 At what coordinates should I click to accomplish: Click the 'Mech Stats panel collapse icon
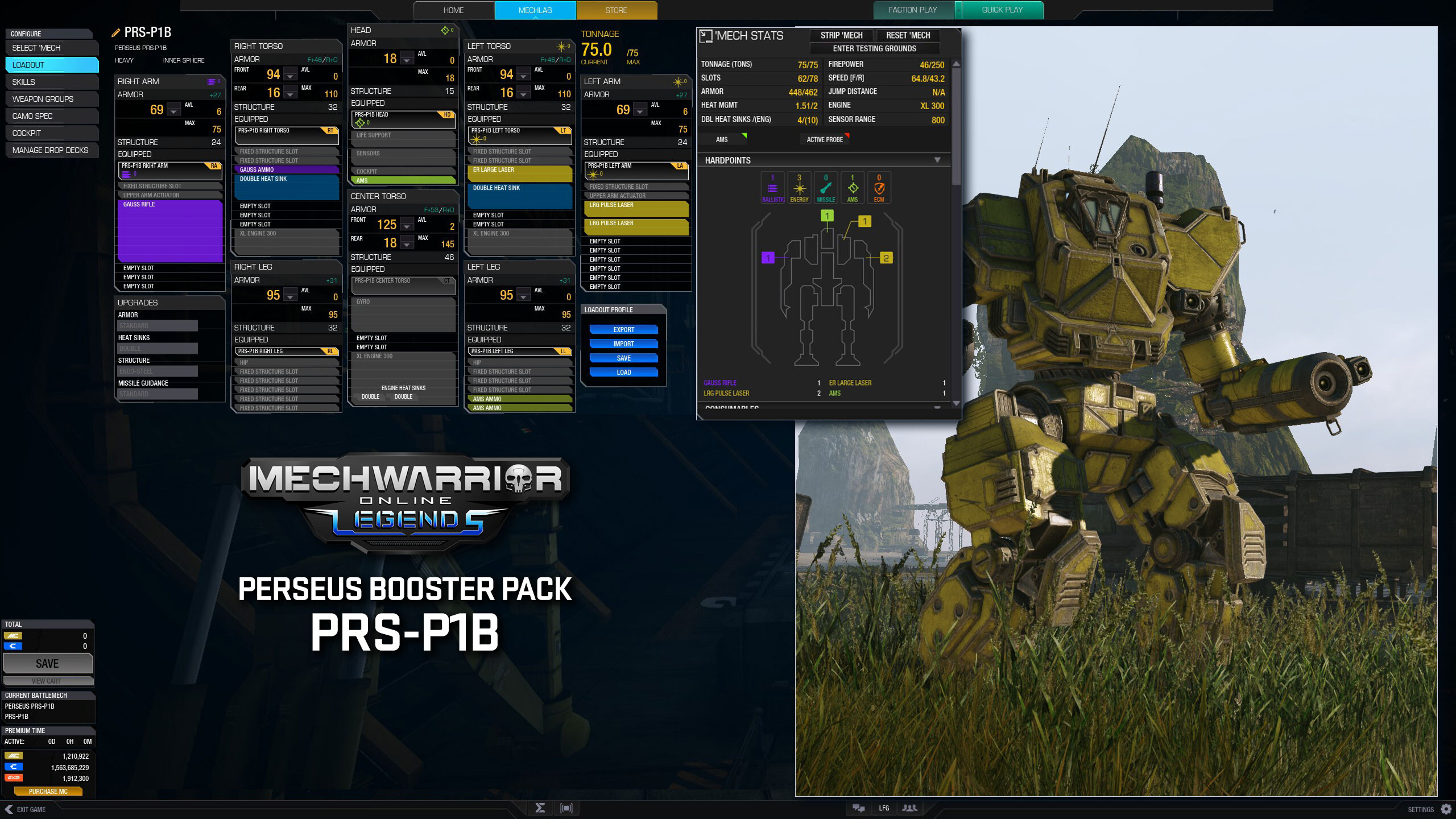[705, 36]
